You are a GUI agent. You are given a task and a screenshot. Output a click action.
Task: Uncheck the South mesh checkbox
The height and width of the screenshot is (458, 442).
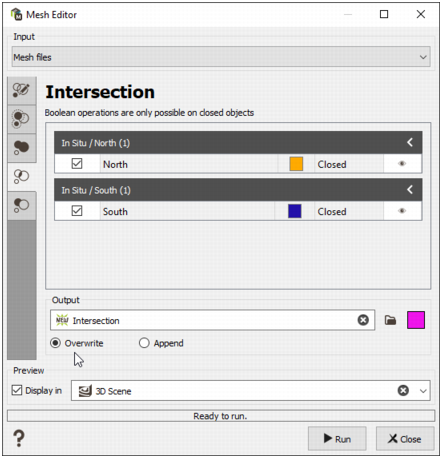point(77,211)
